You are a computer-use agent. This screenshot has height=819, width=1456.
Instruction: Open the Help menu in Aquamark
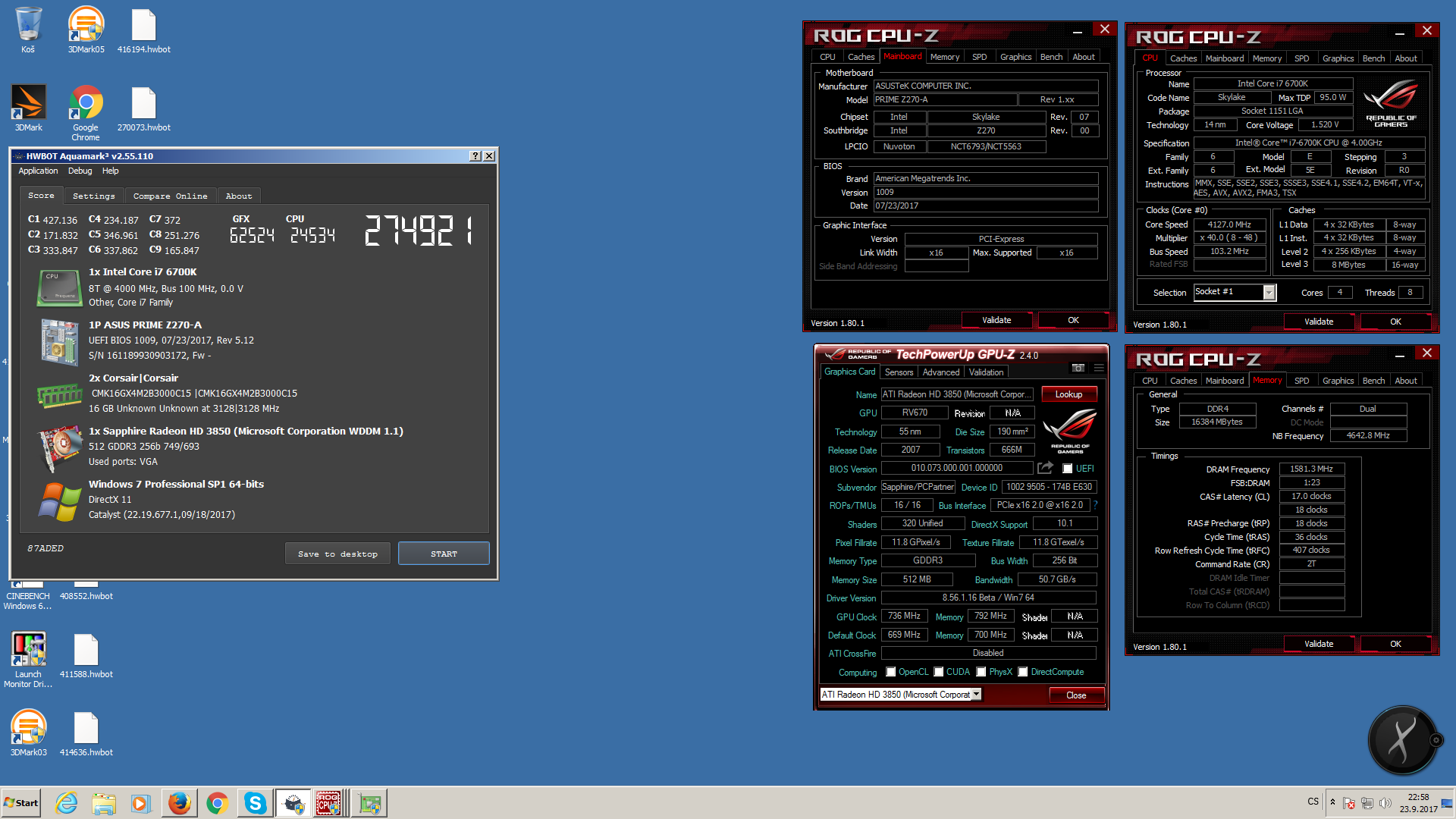111,171
